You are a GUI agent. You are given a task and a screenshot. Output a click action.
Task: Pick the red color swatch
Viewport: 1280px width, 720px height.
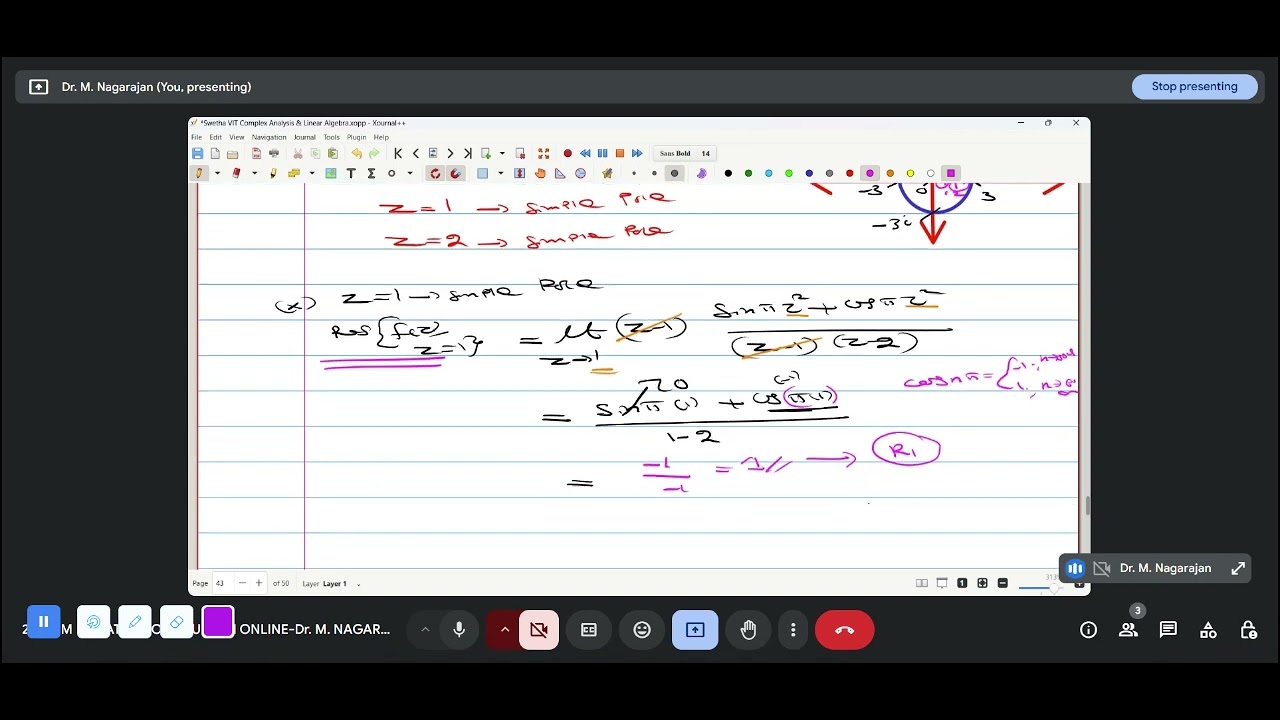pyautogui.click(x=849, y=173)
